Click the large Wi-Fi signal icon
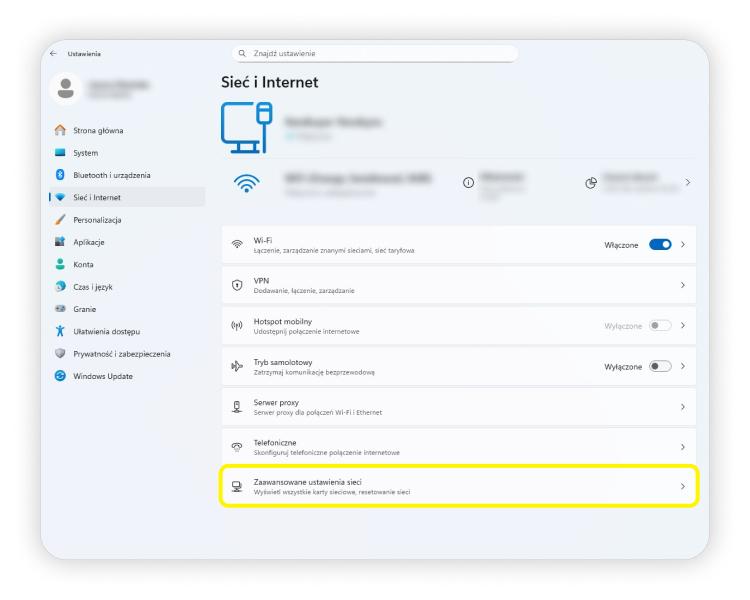The width and height of the screenshot is (750, 600). tap(246, 183)
